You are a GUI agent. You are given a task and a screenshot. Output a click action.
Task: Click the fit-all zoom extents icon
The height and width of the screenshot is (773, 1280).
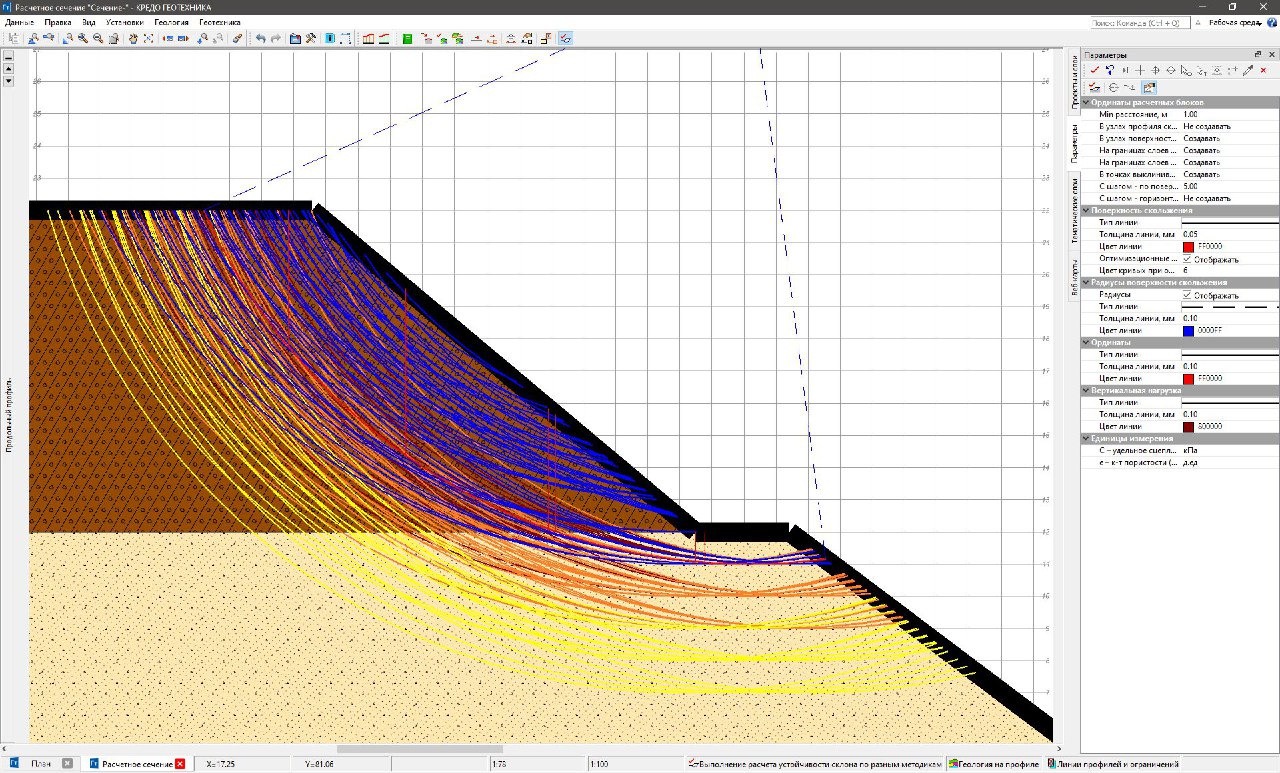pos(148,39)
